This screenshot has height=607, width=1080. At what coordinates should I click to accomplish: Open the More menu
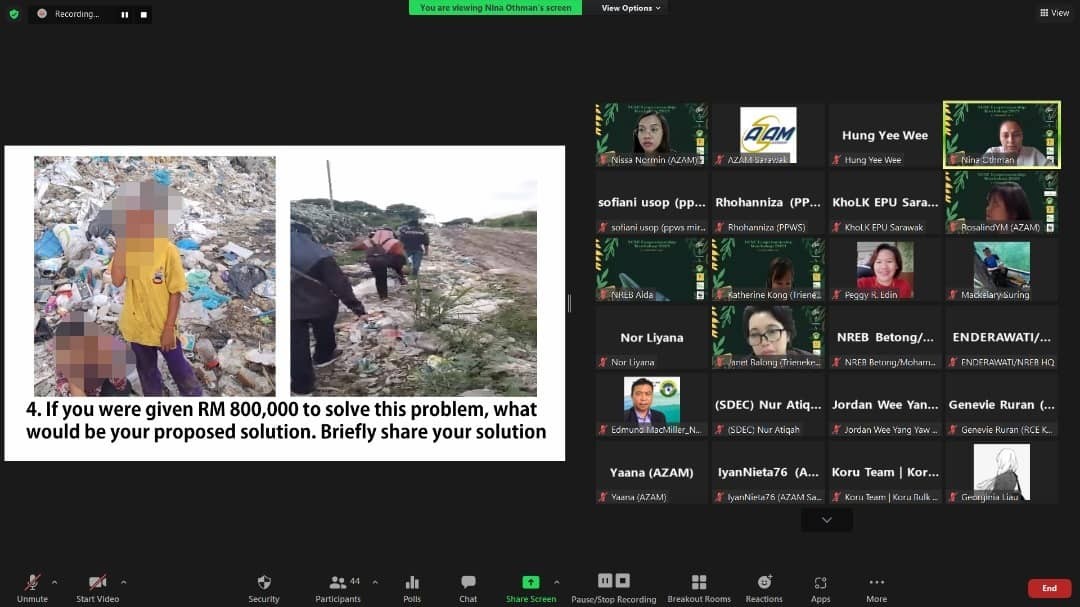876,583
